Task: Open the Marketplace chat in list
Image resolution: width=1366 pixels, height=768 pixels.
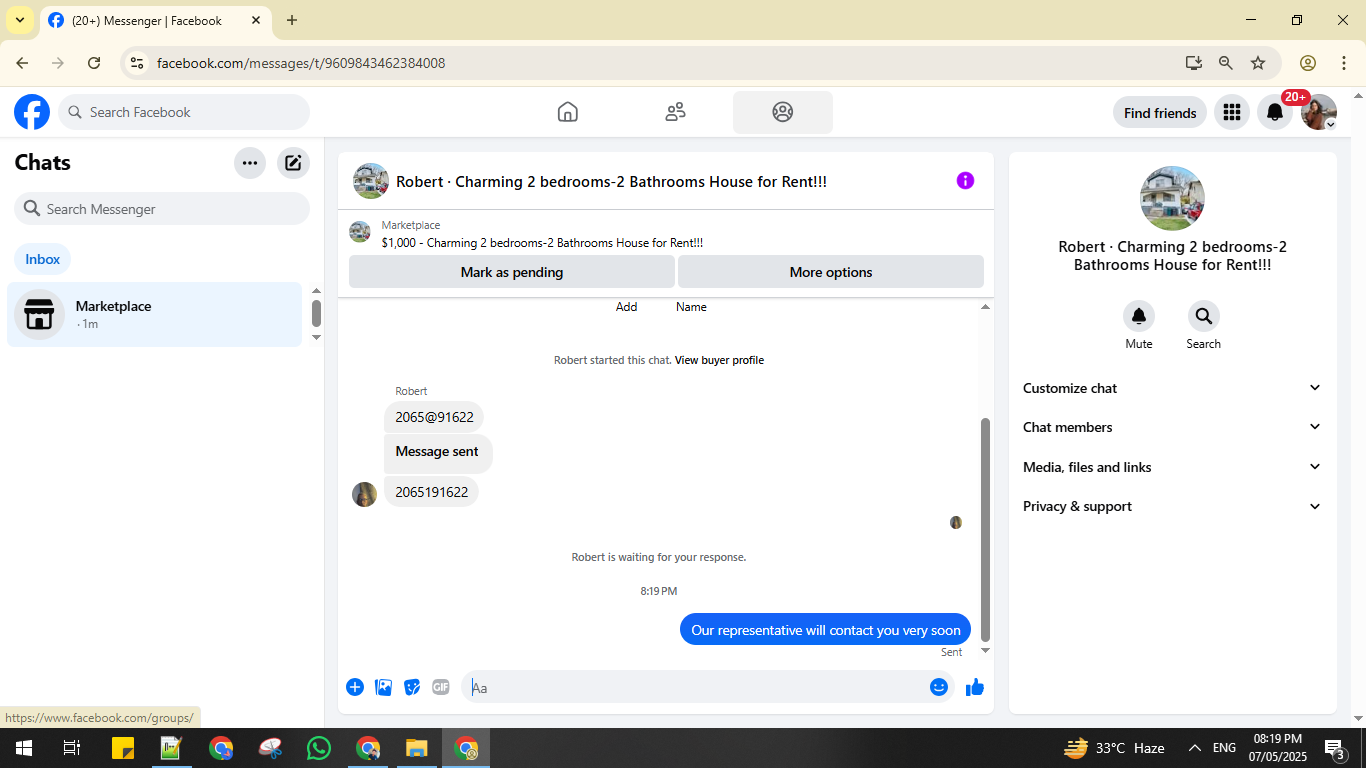Action: click(x=154, y=315)
